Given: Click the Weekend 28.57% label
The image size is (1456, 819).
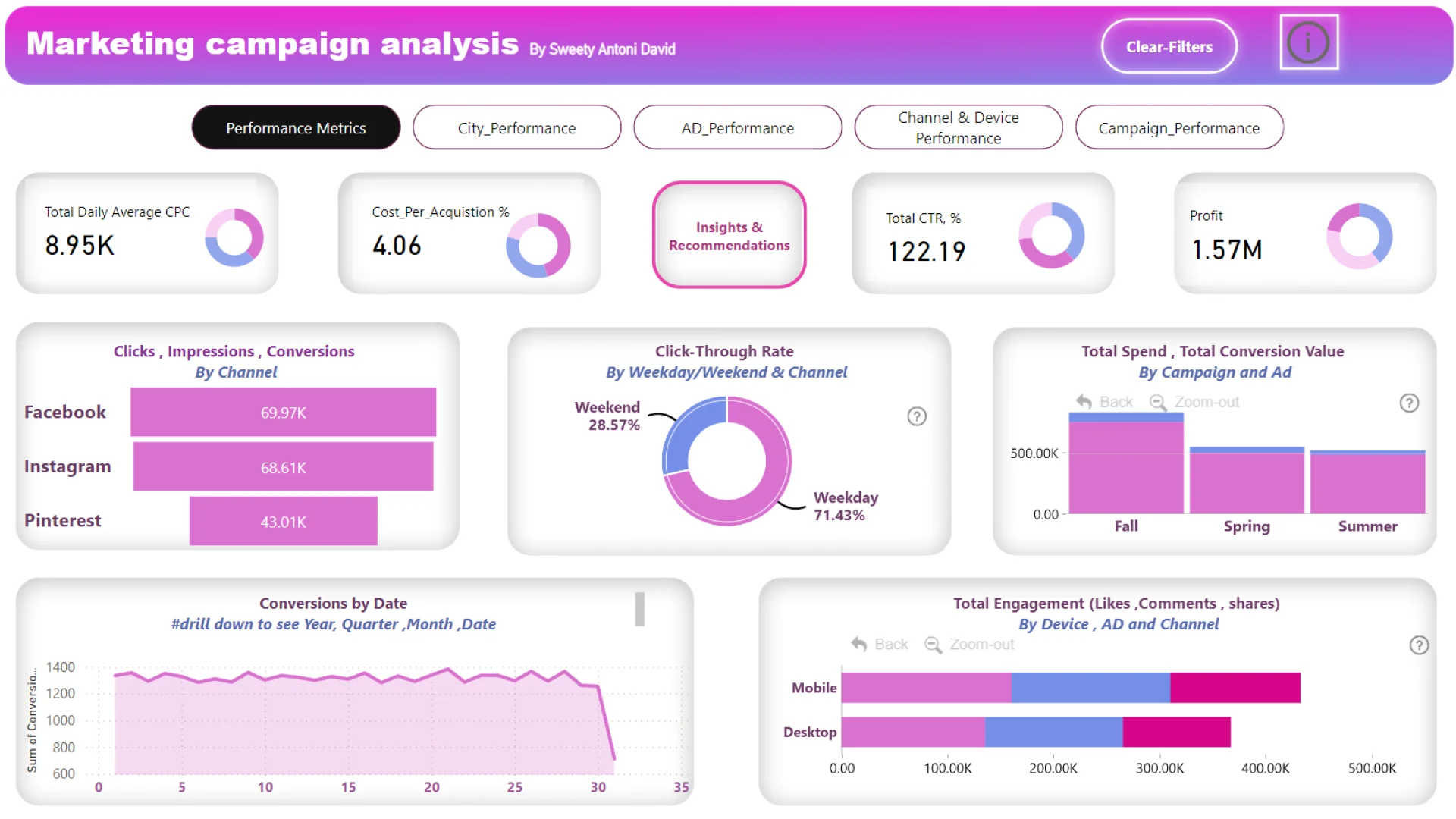Looking at the screenshot, I should 607,416.
